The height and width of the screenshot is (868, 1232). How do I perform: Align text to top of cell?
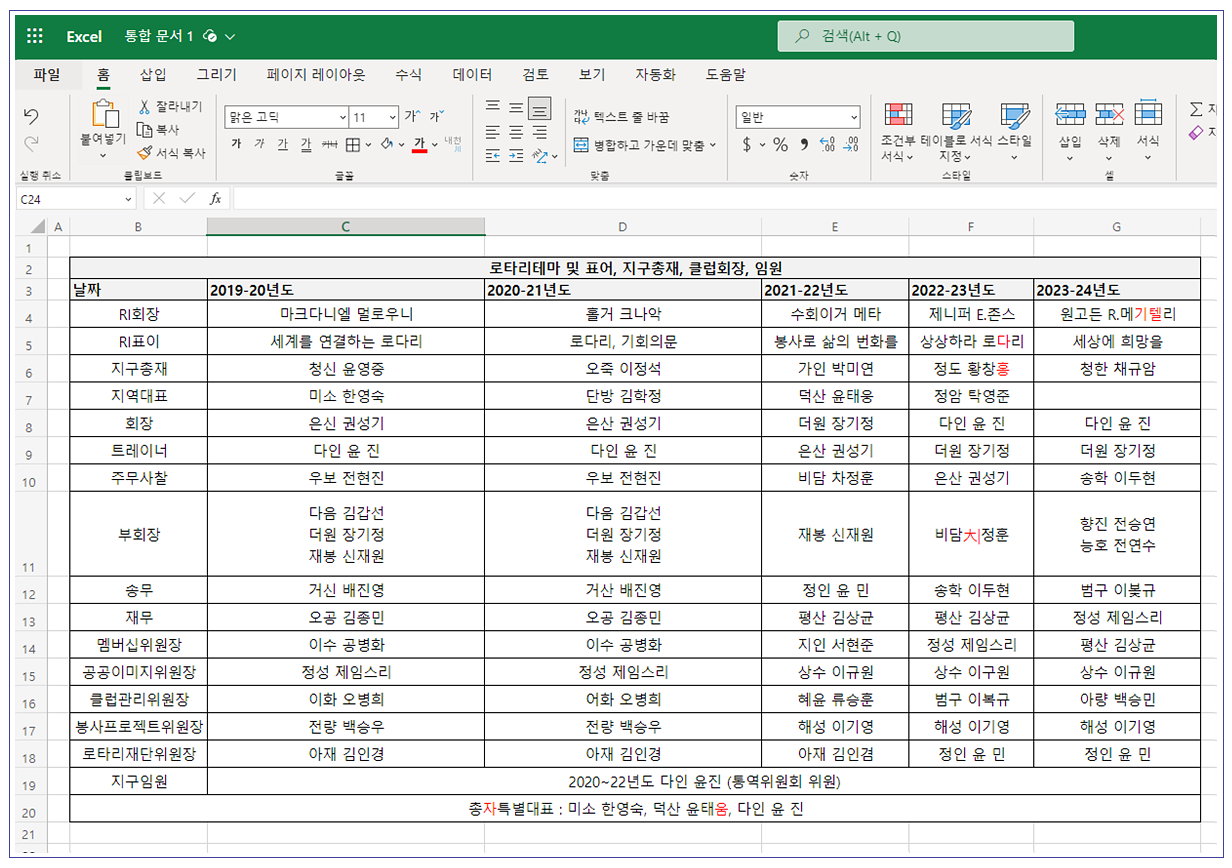[492, 107]
